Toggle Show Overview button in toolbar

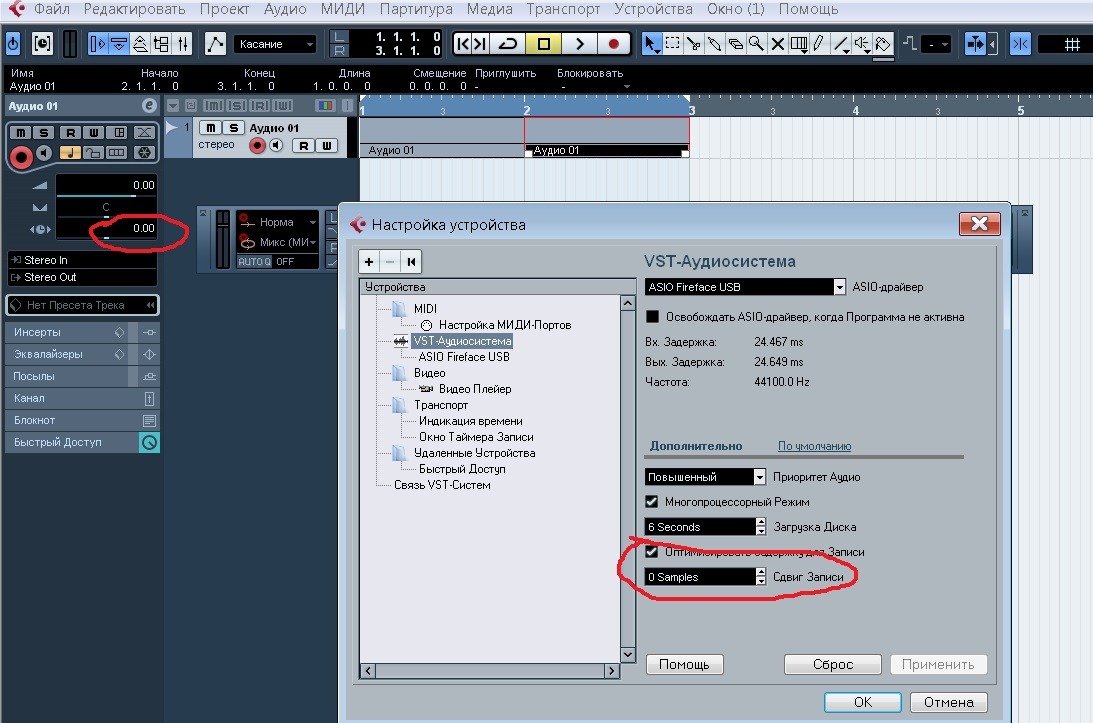click(x=140, y=44)
